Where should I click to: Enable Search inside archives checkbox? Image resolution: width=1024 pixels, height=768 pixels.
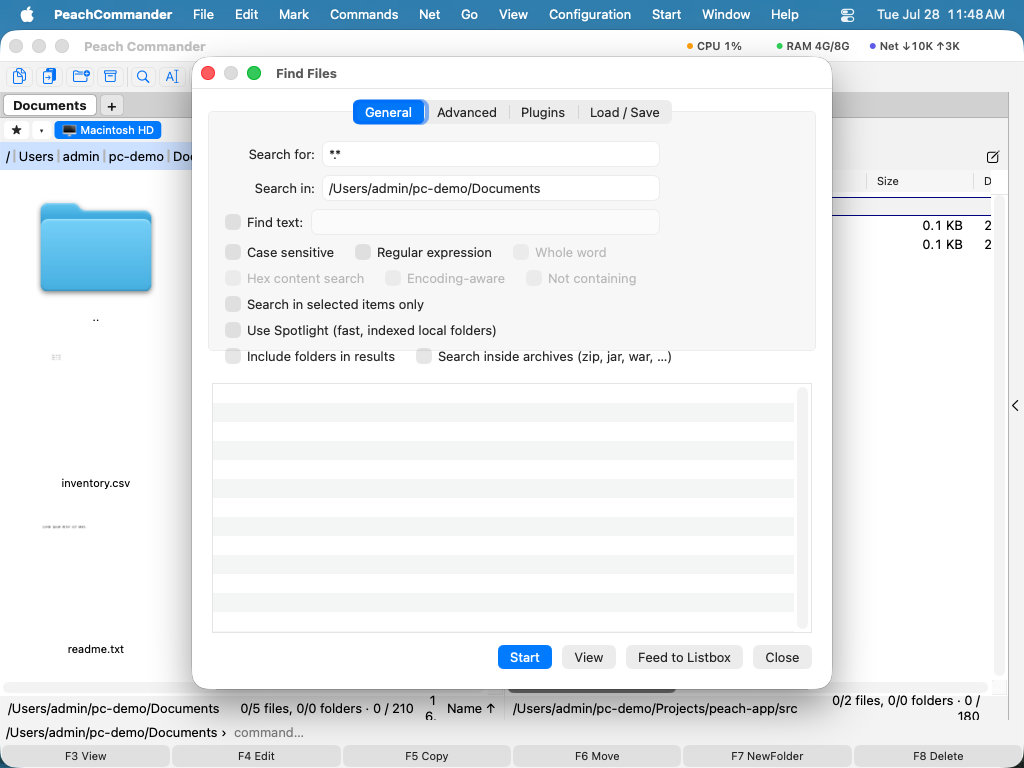[424, 357]
